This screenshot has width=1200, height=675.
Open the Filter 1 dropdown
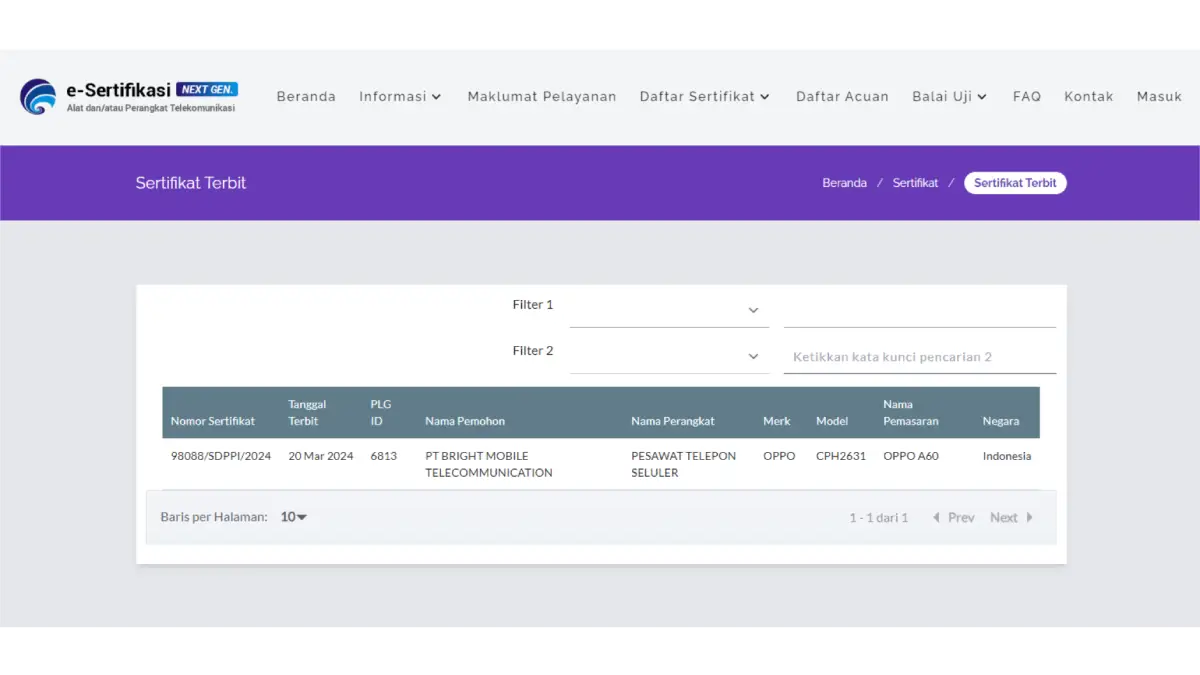click(x=669, y=310)
